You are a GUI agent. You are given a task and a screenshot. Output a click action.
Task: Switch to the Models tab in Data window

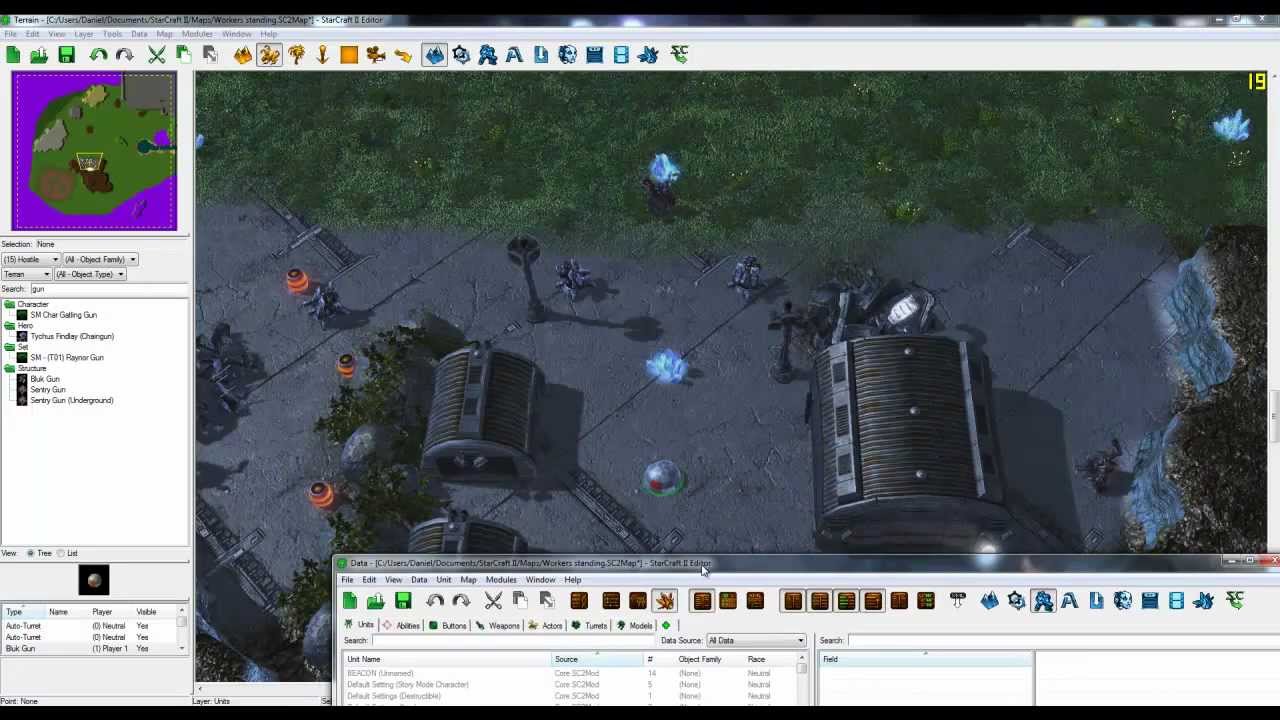coord(635,626)
